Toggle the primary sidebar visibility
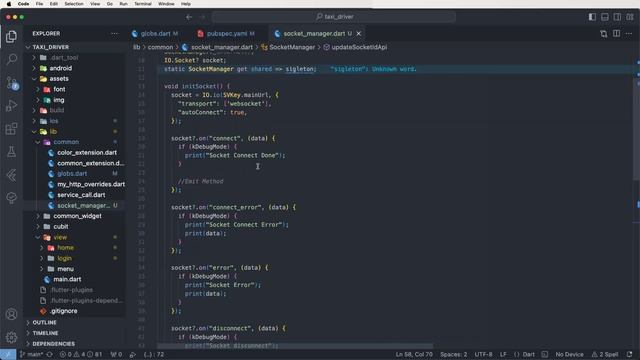Image resolution: width=640 pixels, height=360 pixels. (x=592, y=17)
